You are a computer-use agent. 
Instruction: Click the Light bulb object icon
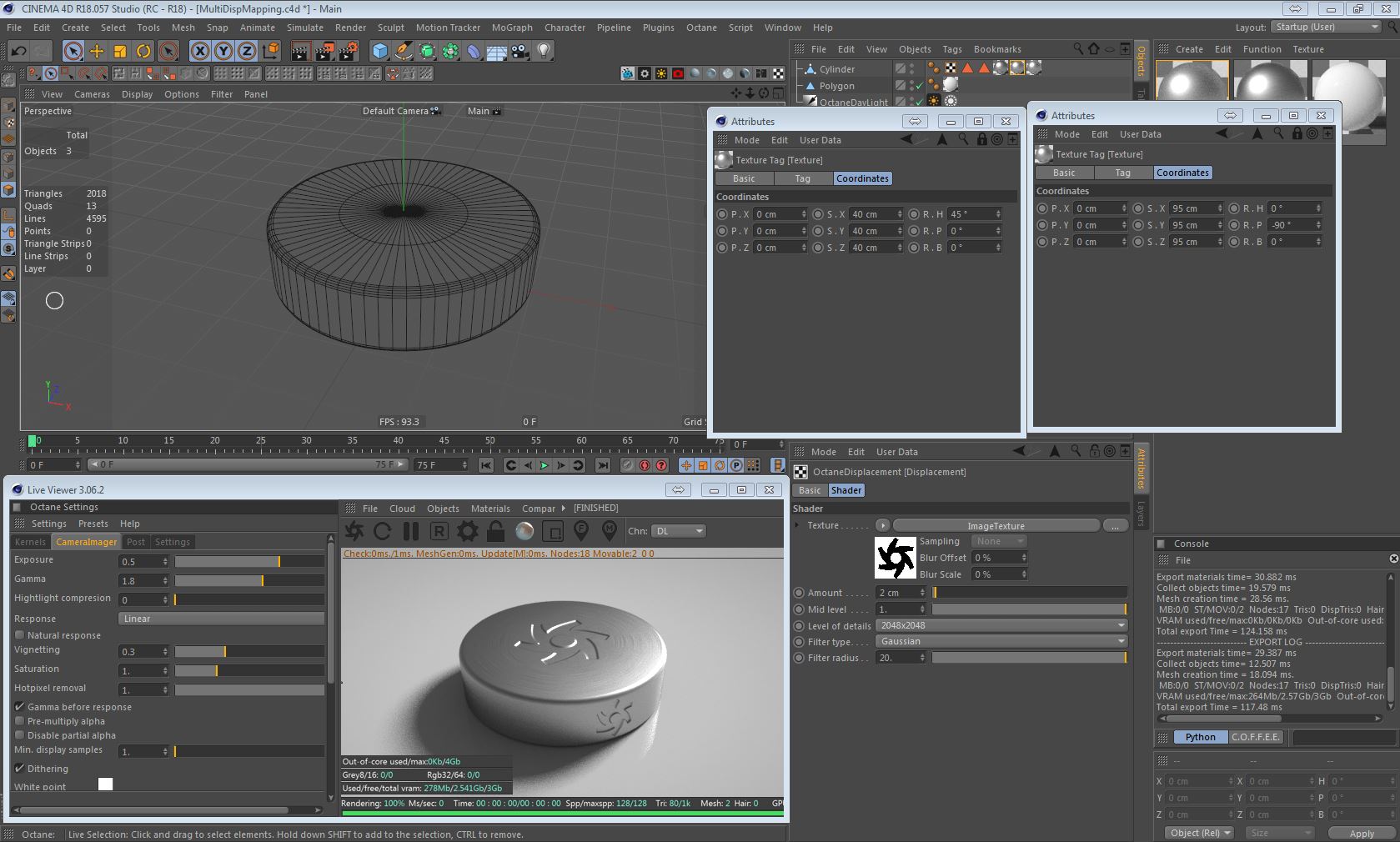(x=544, y=51)
